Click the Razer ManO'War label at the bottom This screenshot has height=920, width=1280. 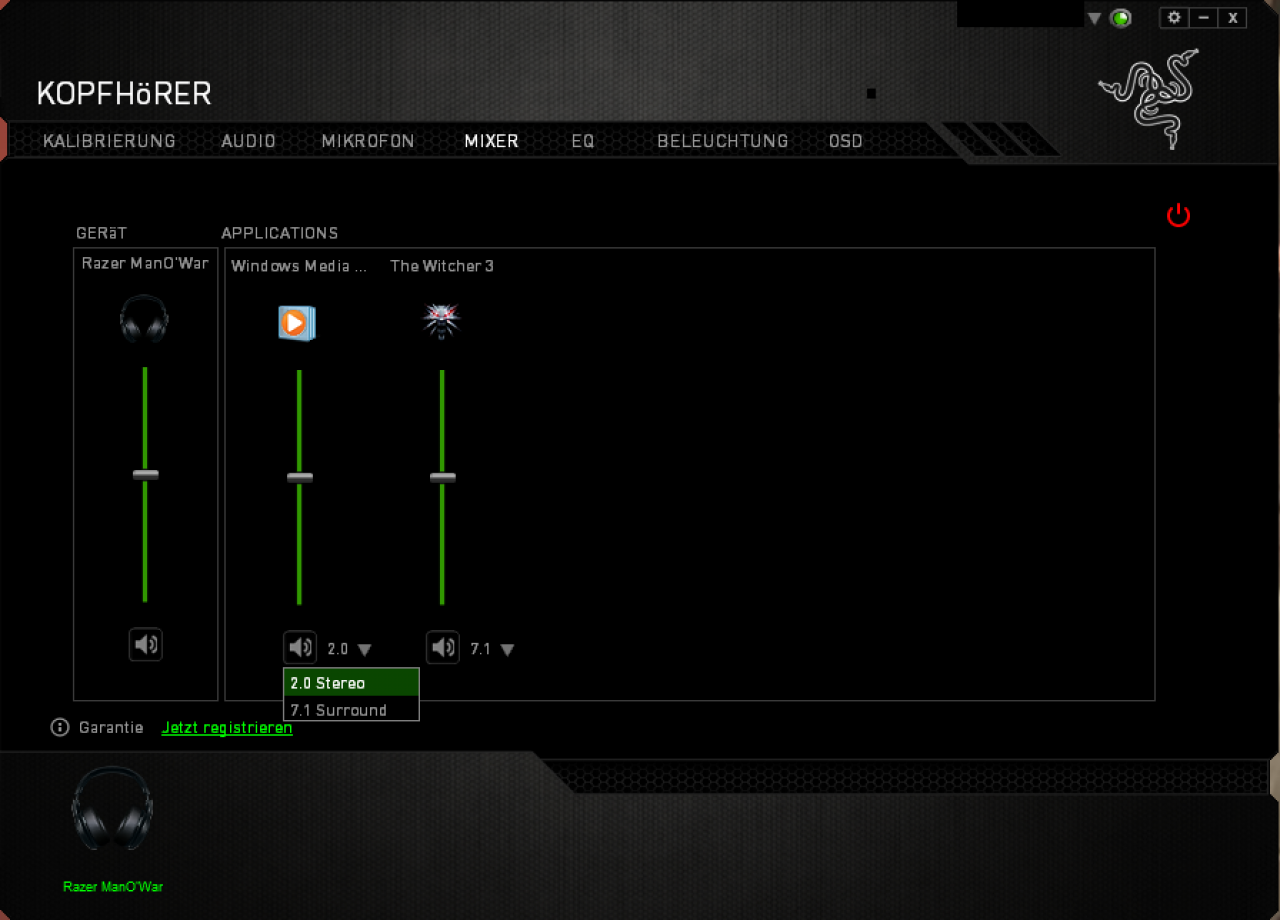pos(113,887)
